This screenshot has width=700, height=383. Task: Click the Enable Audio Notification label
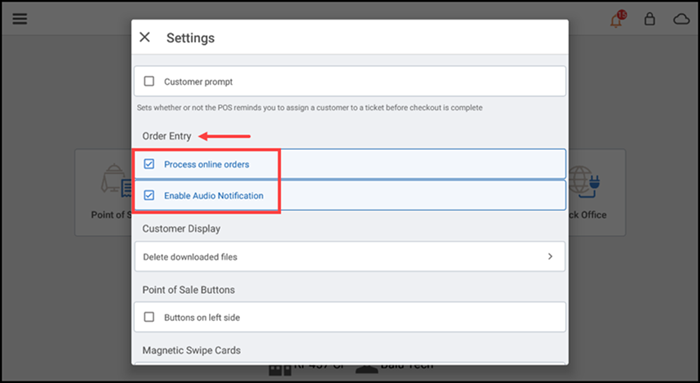click(214, 196)
